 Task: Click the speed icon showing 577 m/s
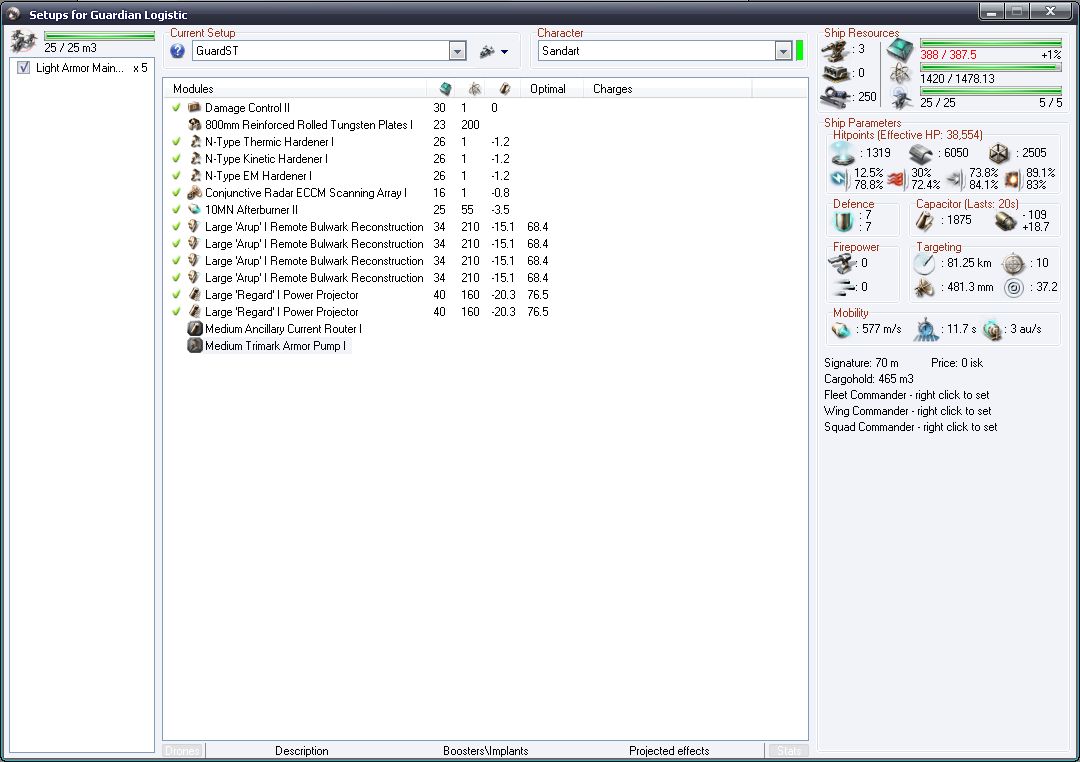tap(842, 330)
